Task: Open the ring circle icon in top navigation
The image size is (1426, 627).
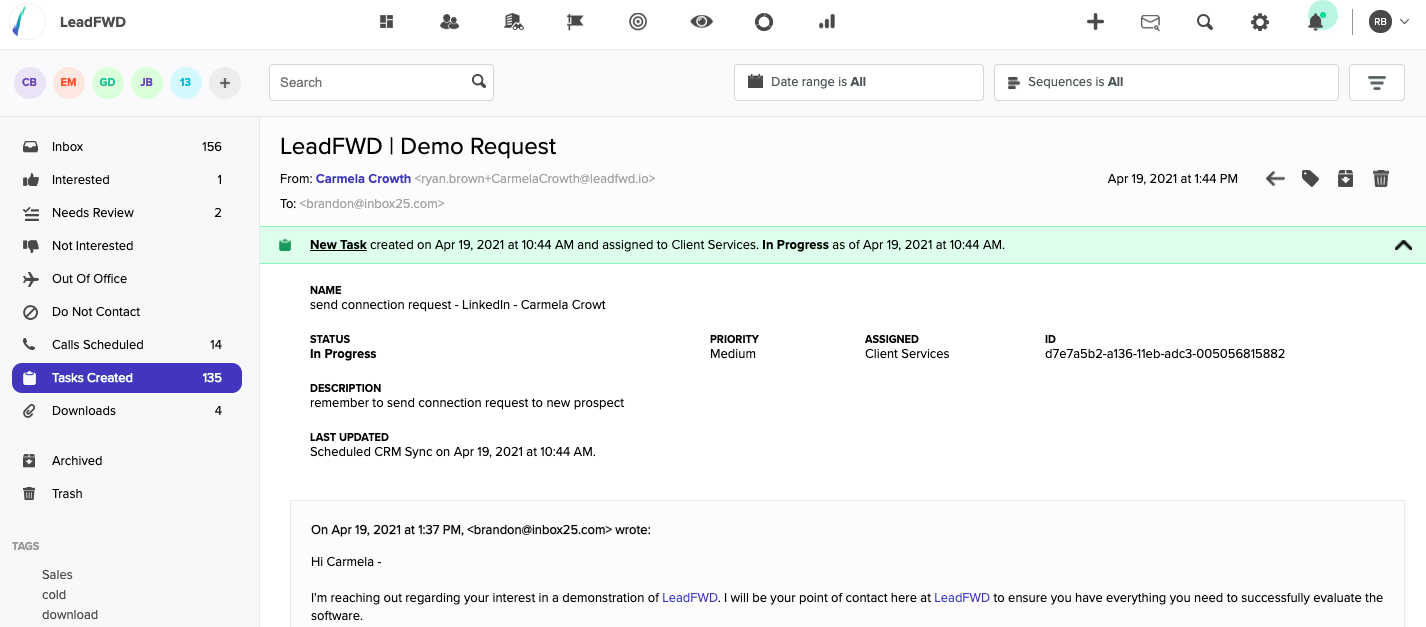Action: tap(764, 22)
